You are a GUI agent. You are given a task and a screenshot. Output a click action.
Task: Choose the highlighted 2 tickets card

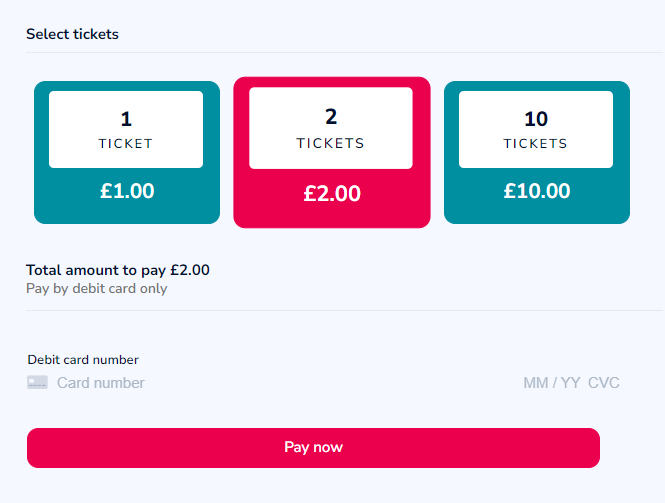click(x=332, y=152)
